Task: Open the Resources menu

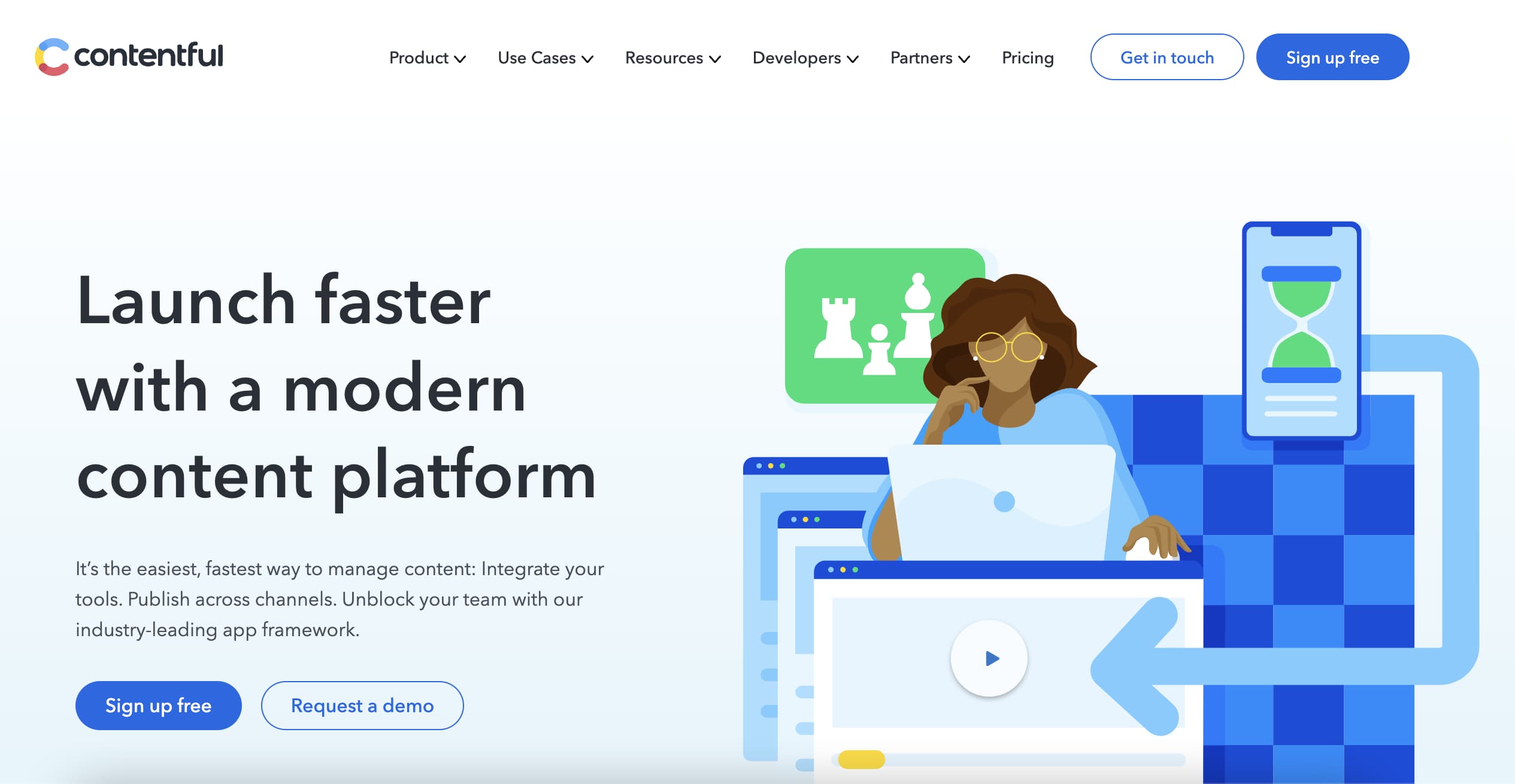Action: [672, 57]
